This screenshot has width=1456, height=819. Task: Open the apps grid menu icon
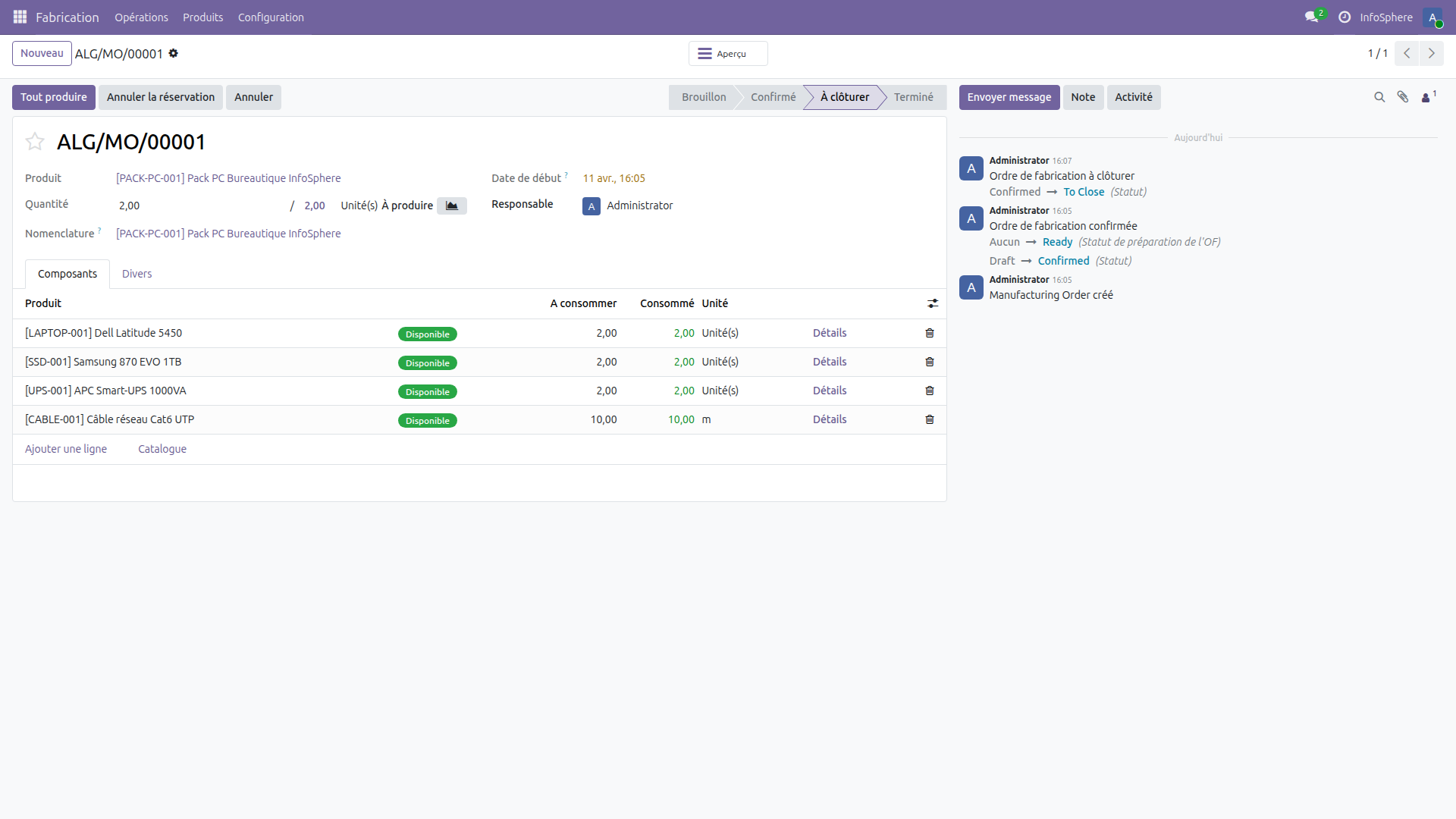click(x=20, y=17)
